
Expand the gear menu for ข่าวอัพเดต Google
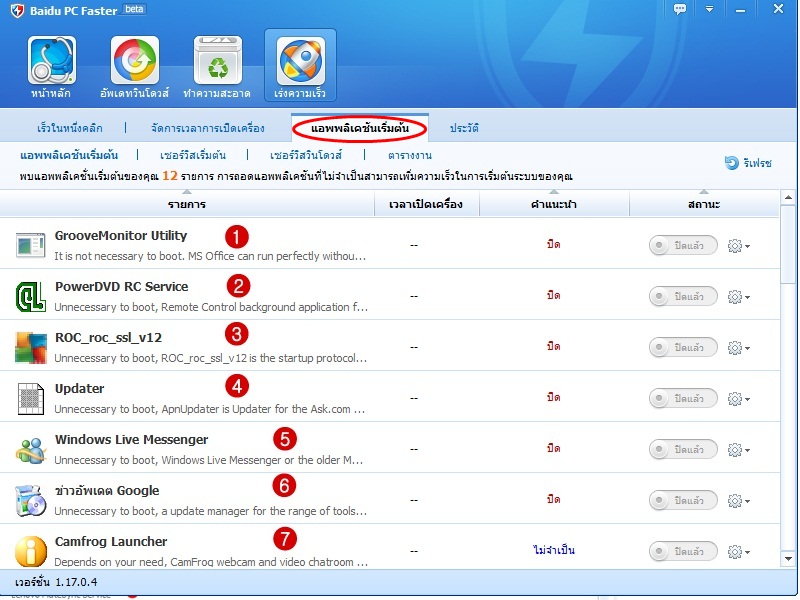click(735, 499)
